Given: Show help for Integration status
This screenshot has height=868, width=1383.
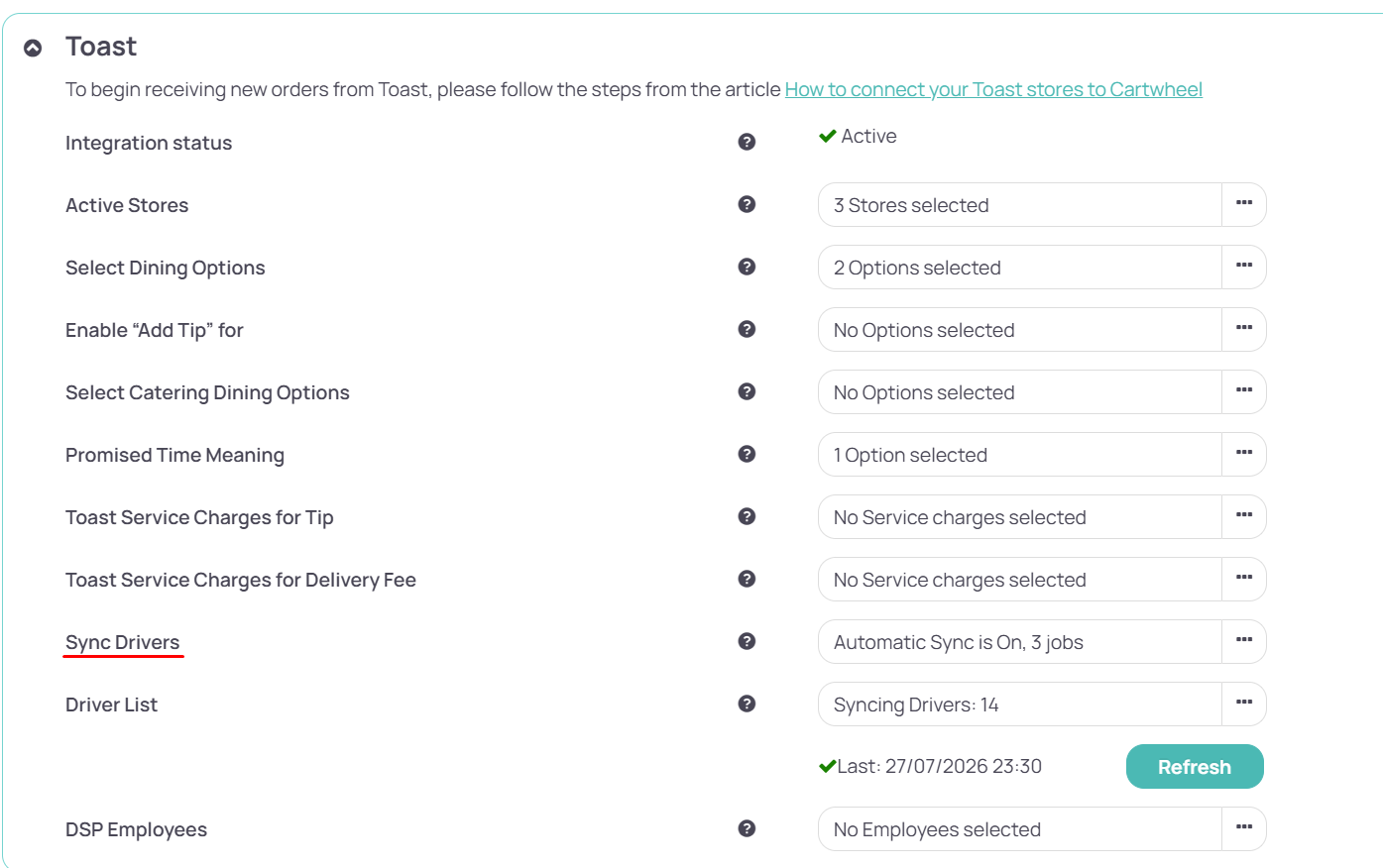Looking at the screenshot, I should [748, 142].
